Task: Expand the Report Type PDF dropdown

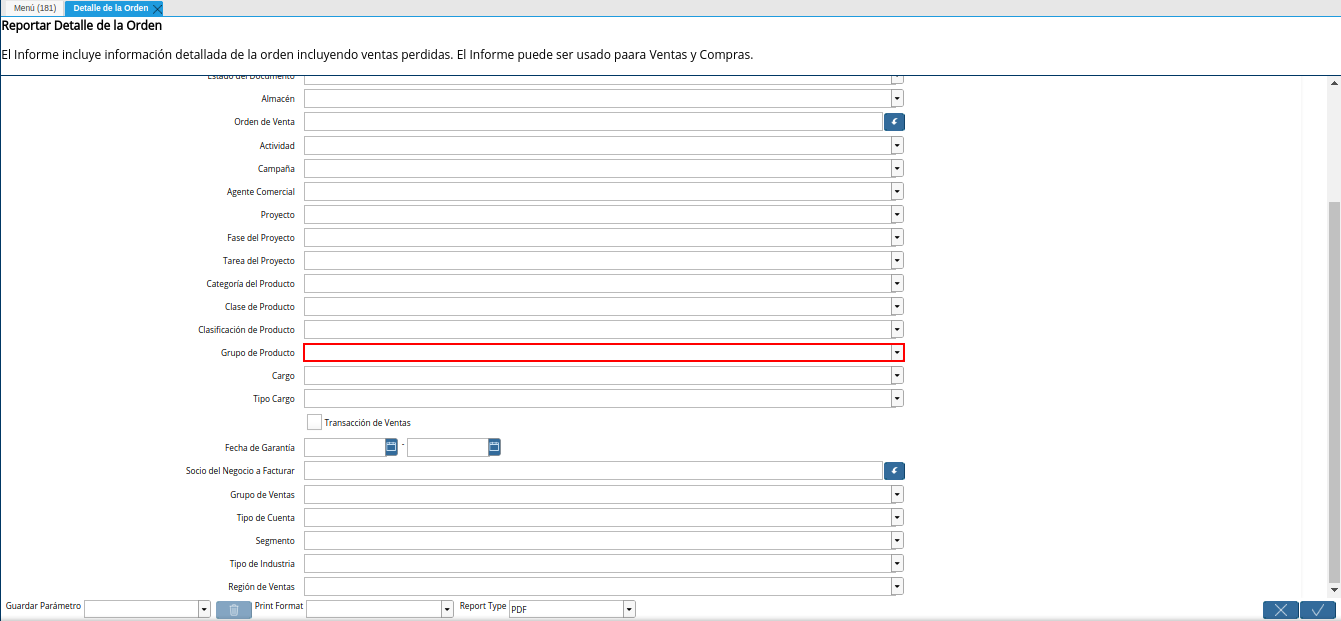Action: 629,609
